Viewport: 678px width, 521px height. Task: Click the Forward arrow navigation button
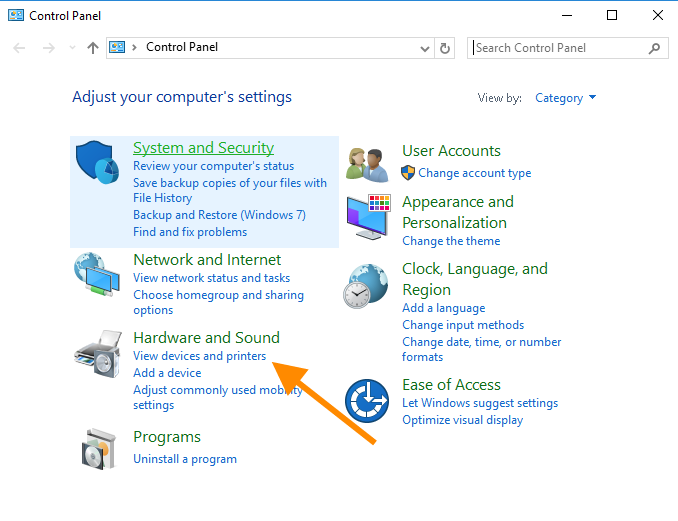[49, 48]
